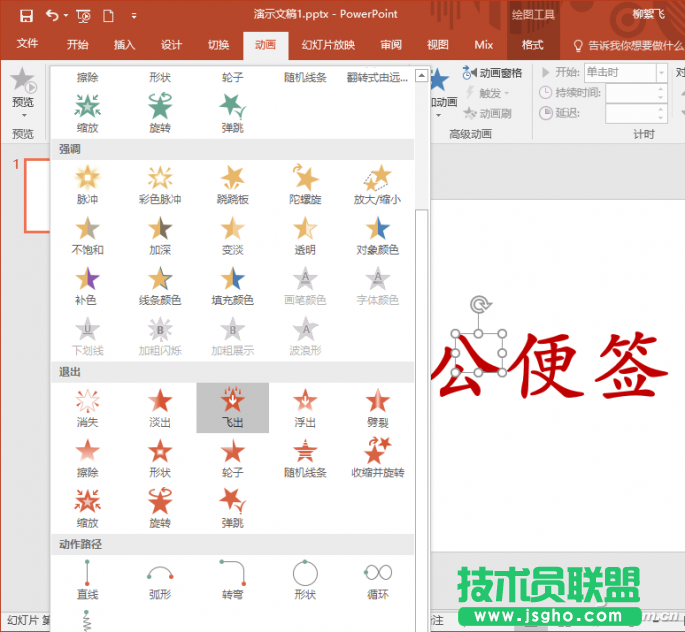Apply the 对象颜色 emphasis effect
Image resolution: width=685 pixels, height=632 pixels.
[x=377, y=235]
